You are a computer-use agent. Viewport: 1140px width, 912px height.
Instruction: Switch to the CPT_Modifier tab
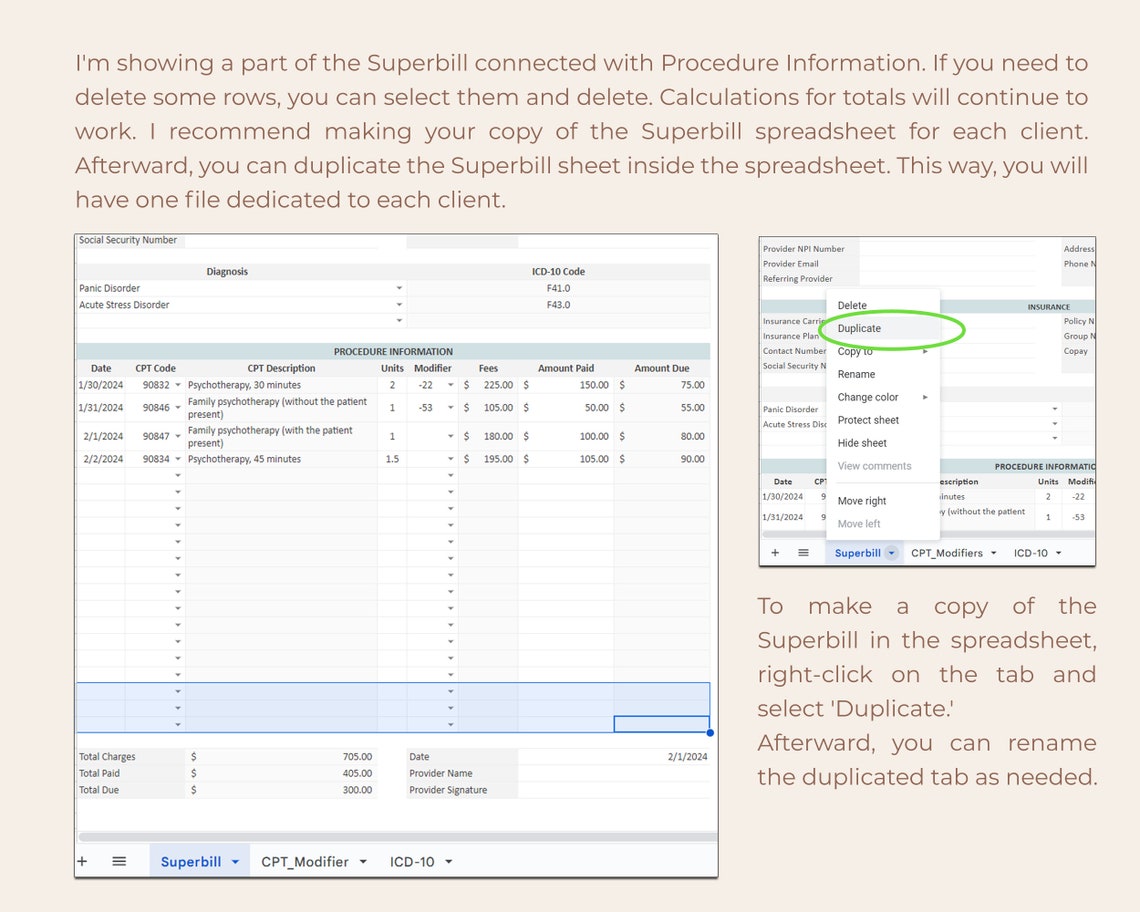tap(306, 861)
